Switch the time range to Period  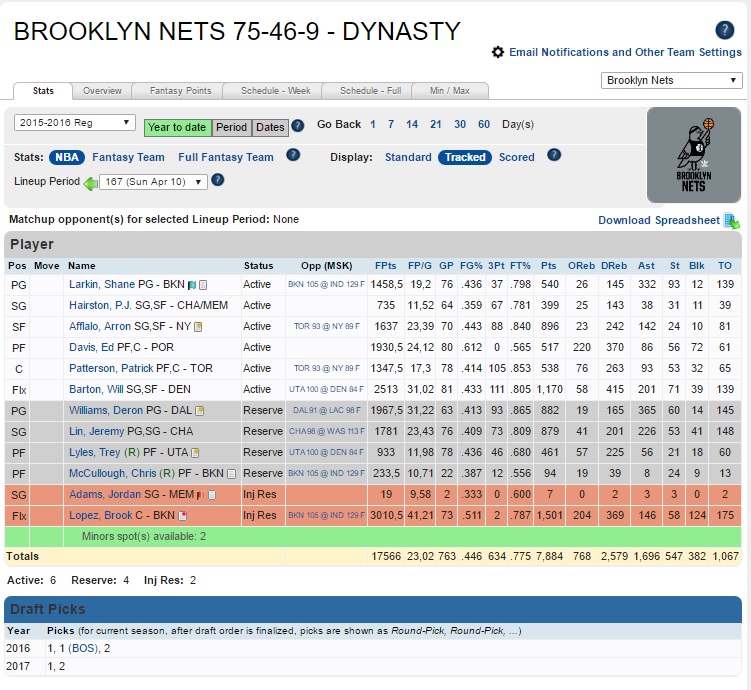pyautogui.click(x=231, y=127)
